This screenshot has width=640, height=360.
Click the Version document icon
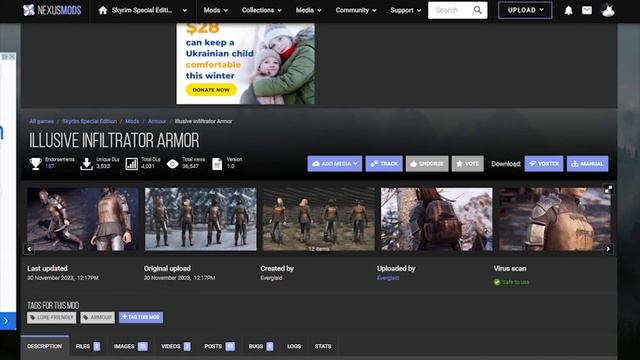click(x=217, y=164)
